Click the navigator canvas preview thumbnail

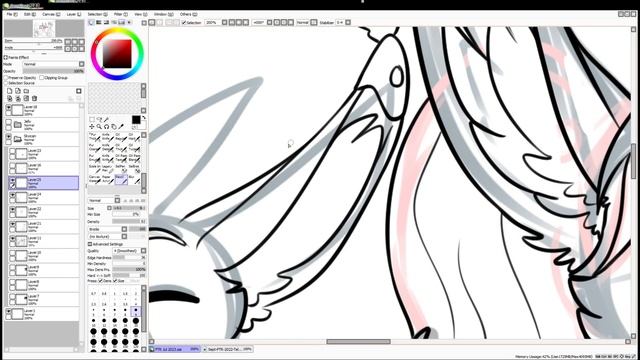[x=44, y=29]
